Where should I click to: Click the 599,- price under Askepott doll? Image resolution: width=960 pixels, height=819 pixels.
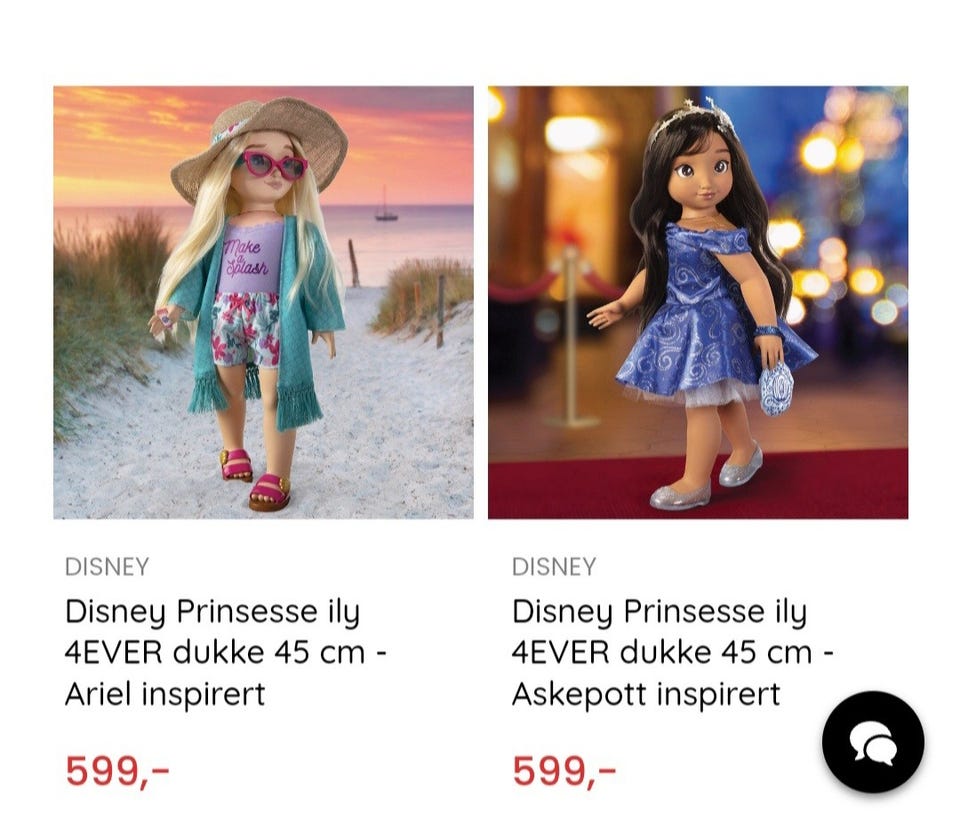[564, 770]
